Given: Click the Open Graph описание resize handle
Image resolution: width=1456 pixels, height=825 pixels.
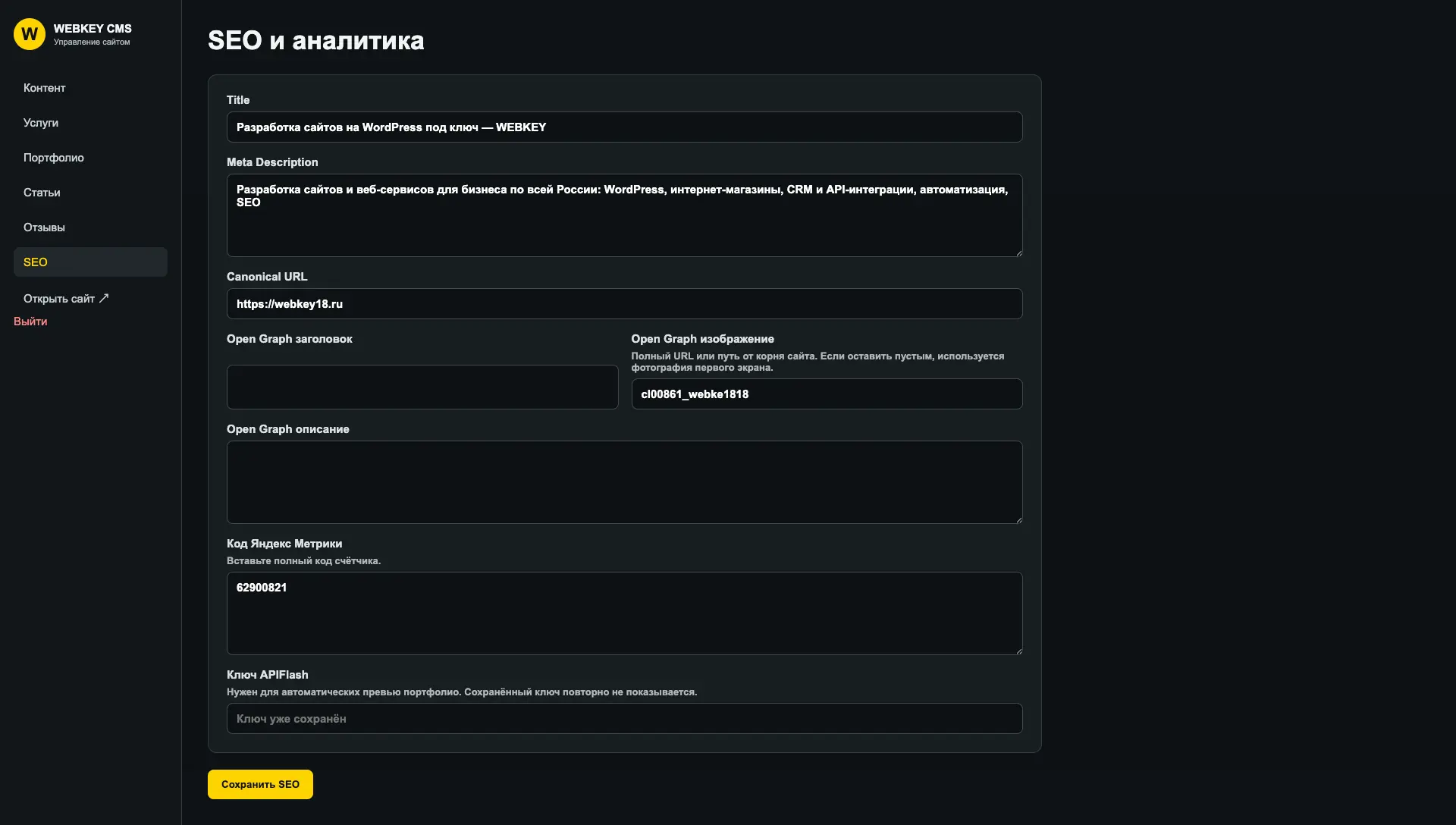Looking at the screenshot, I should pos(1018,519).
